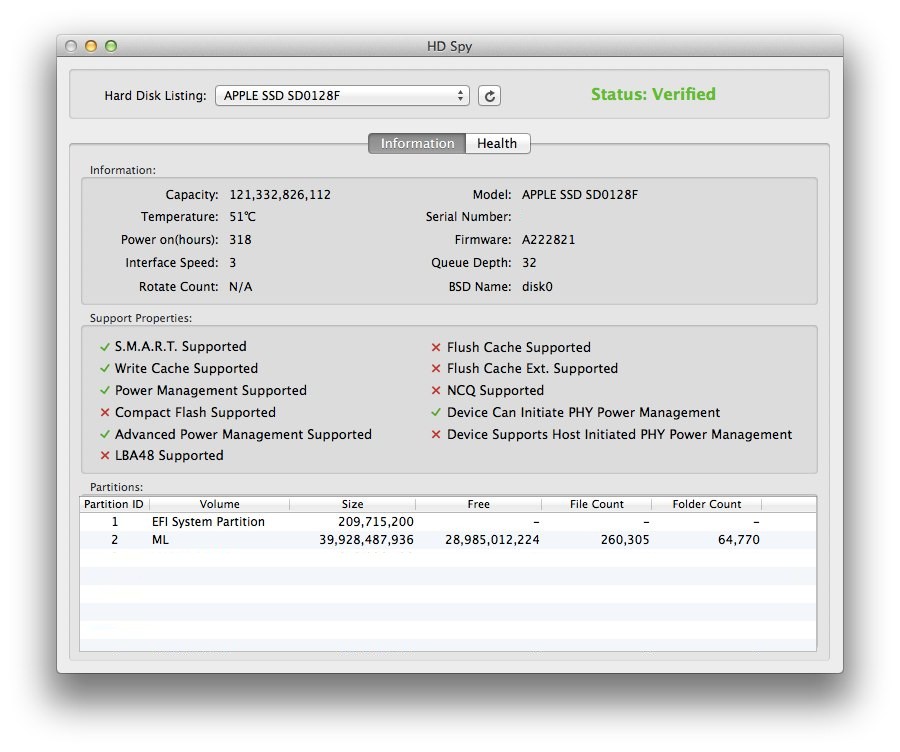The image size is (900, 752).
Task: Zoom the HD Spy window with green button
Action: tap(111, 46)
